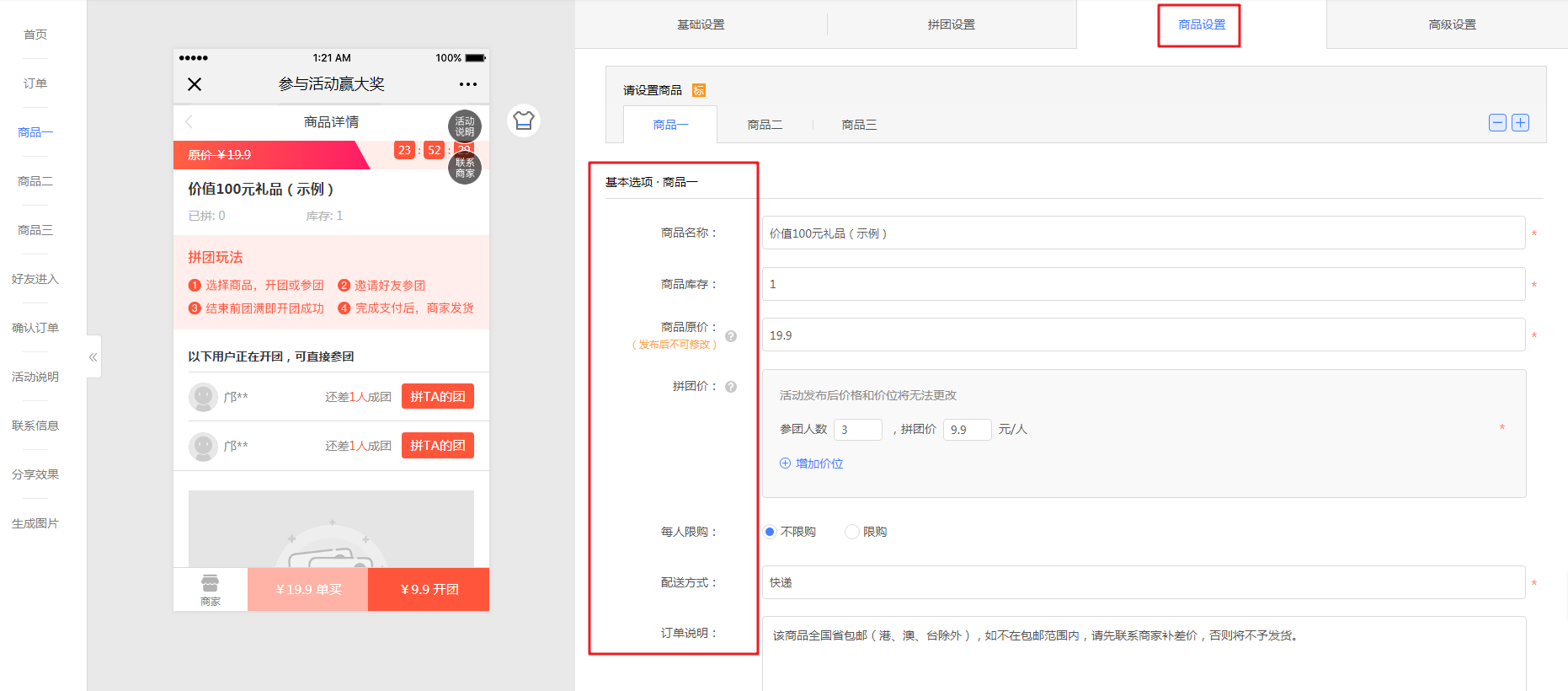Tap the 联系商家 round badge
The image size is (1568, 691).
(465, 168)
